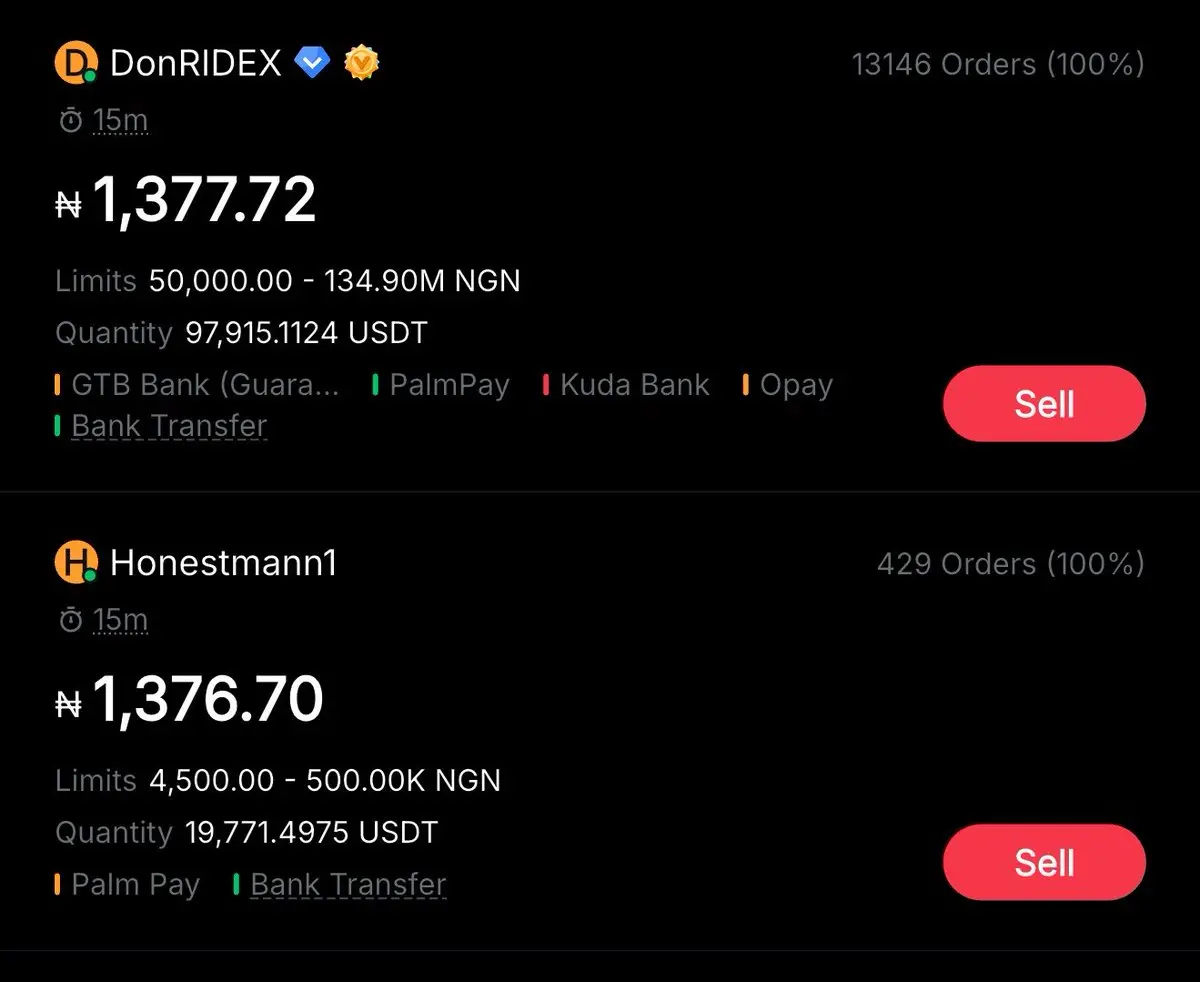The image size is (1200, 982).
Task: Open DonRIDEX merchant profile name
Action: point(195,64)
